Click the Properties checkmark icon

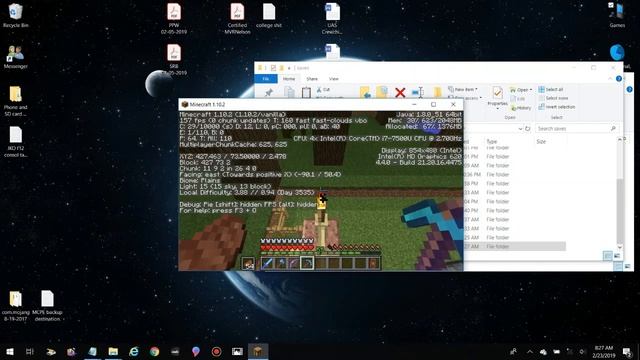[x=497, y=93]
